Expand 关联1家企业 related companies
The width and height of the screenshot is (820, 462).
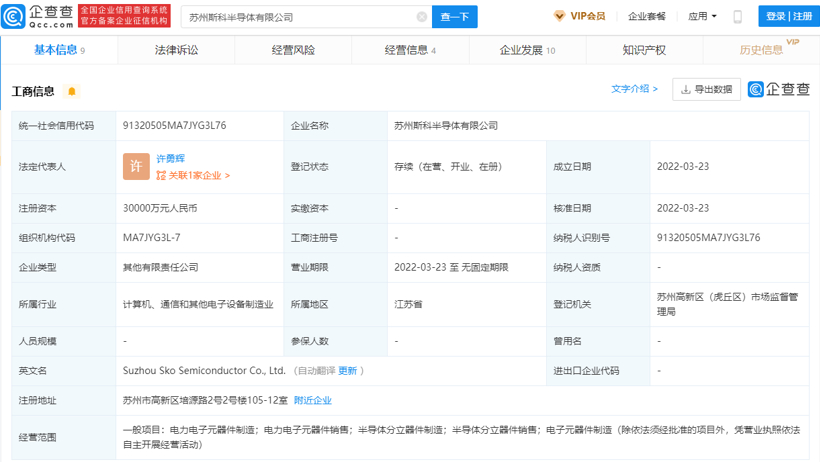pyautogui.click(x=193, y=176)
